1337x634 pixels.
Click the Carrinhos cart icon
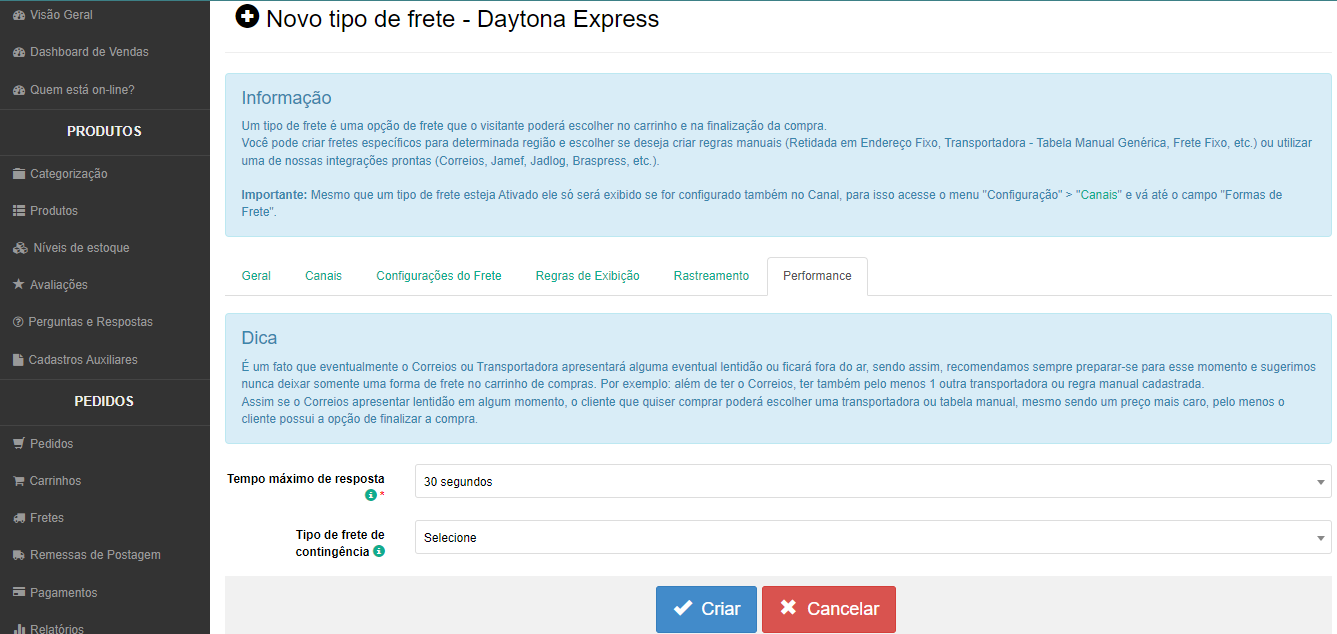[x=19, y=481]
